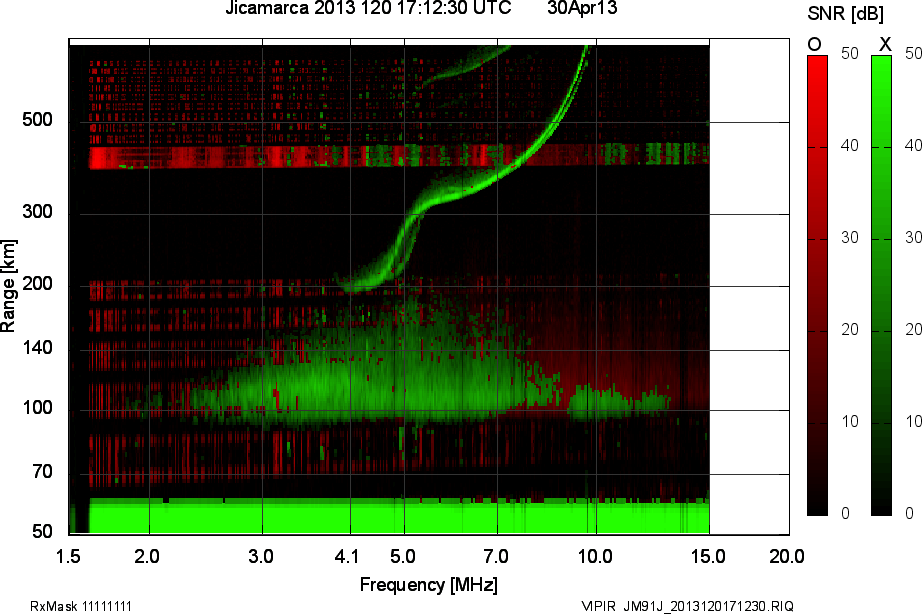Click the '15.0' frequency tick label
The width and height of the screenshot is (922, 614).
point(708,556)
